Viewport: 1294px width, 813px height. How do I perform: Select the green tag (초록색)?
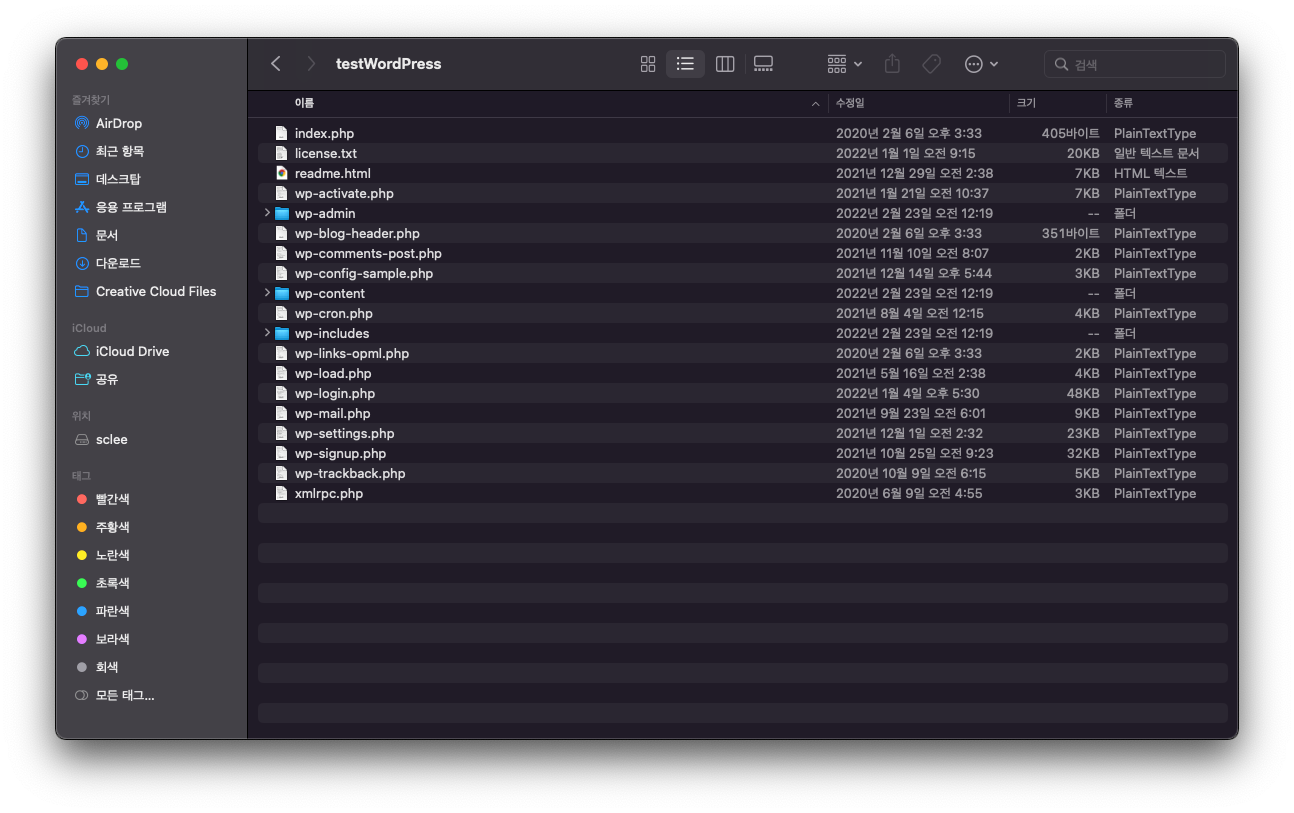[112, 583]
